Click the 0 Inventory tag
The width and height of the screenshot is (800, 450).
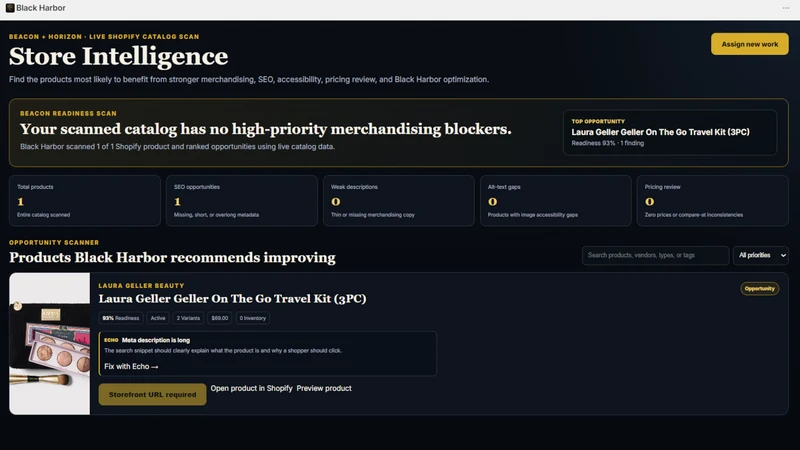pos(253,318)
